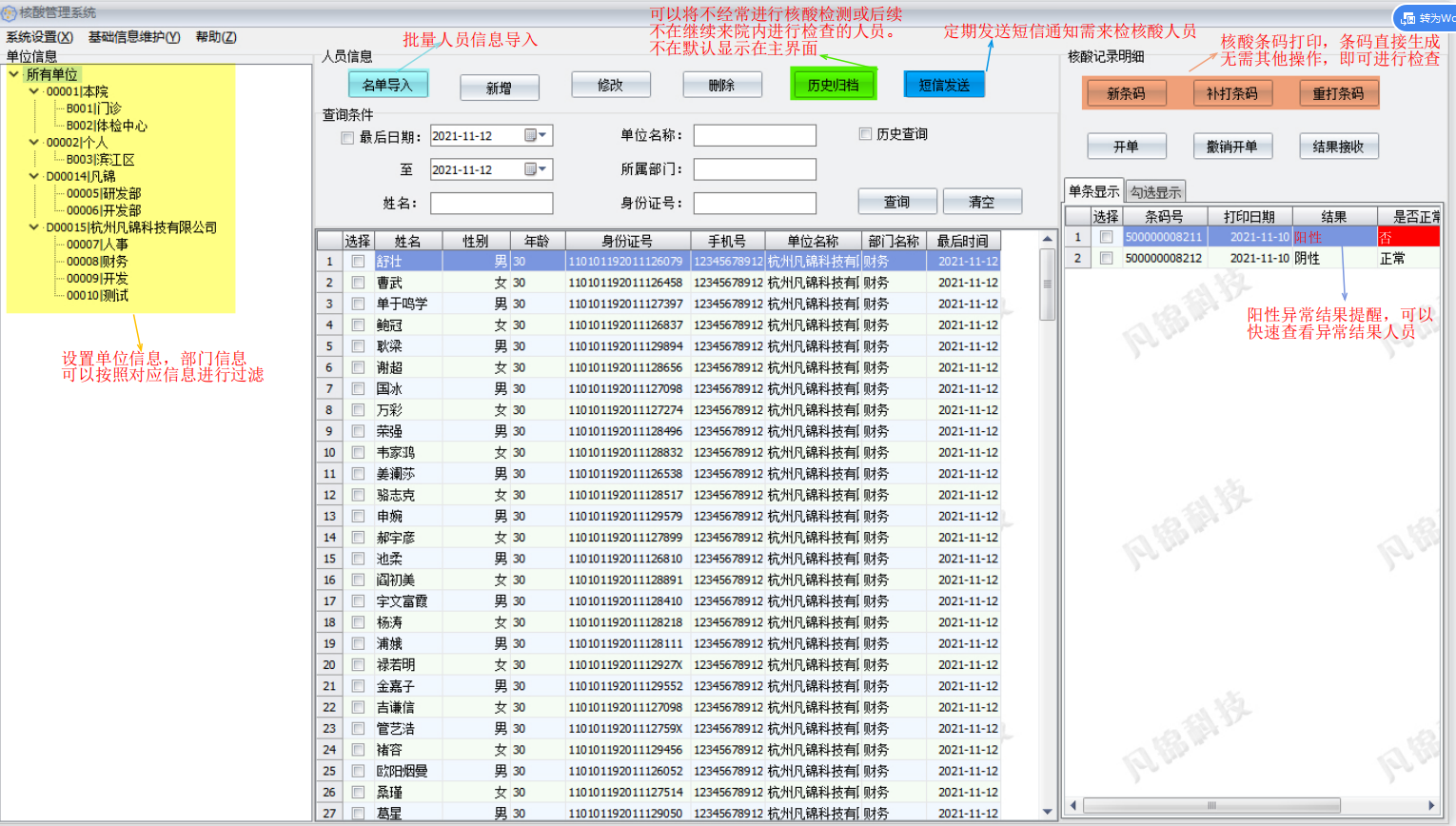Click the 名单导入 button
The width and height of the screenshot is (1456, 826).
[387, 85]
